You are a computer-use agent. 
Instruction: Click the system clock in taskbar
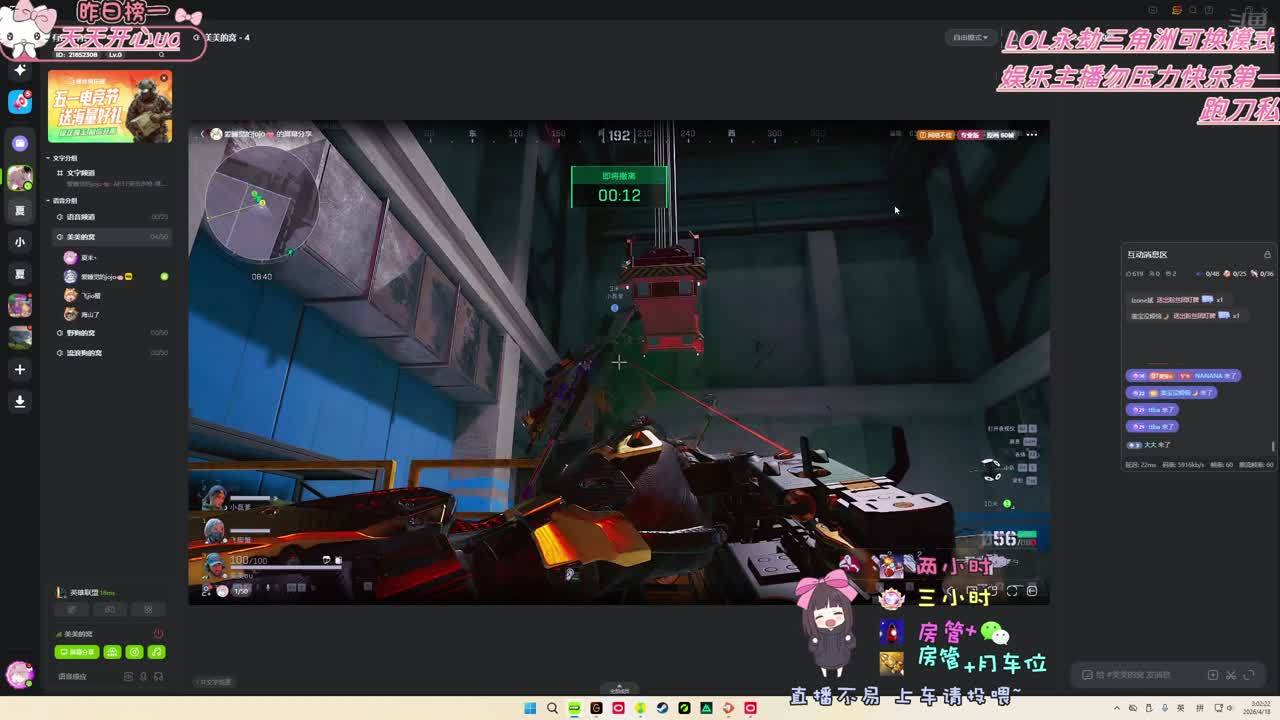[x=1258, y=708]
